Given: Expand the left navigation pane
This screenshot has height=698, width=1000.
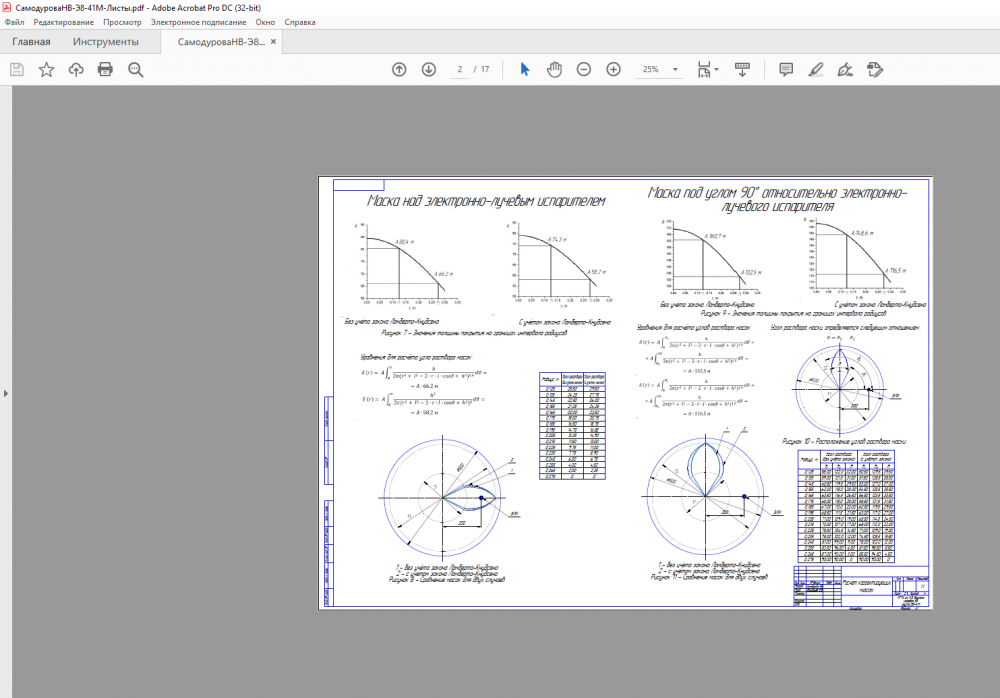Looking at the screenshot, I should pos(5,393).
